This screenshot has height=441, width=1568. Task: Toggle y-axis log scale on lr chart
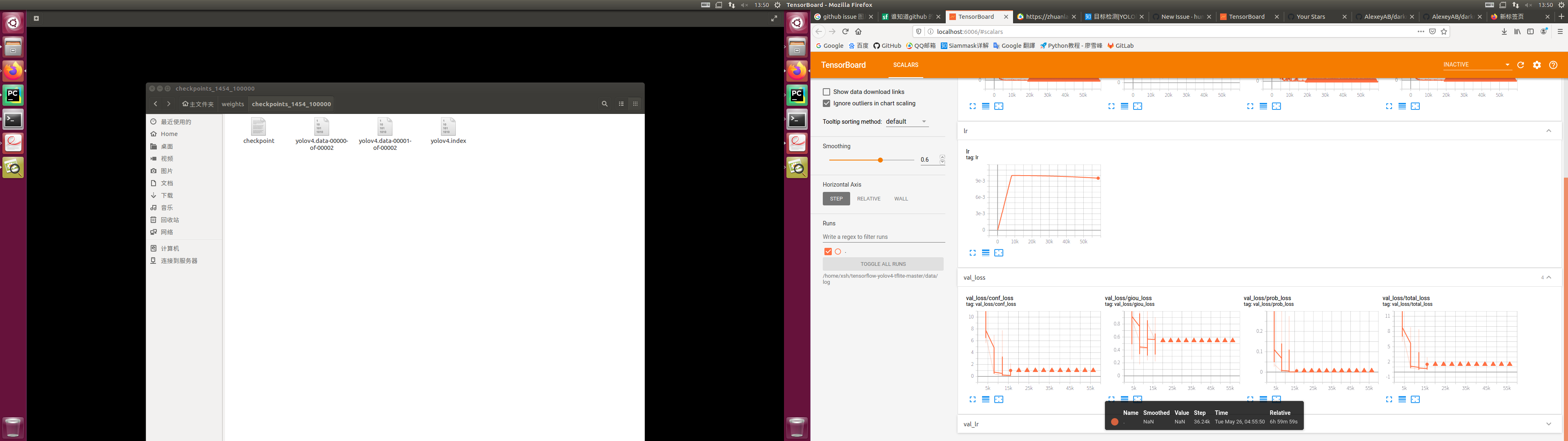pos(985,253)
